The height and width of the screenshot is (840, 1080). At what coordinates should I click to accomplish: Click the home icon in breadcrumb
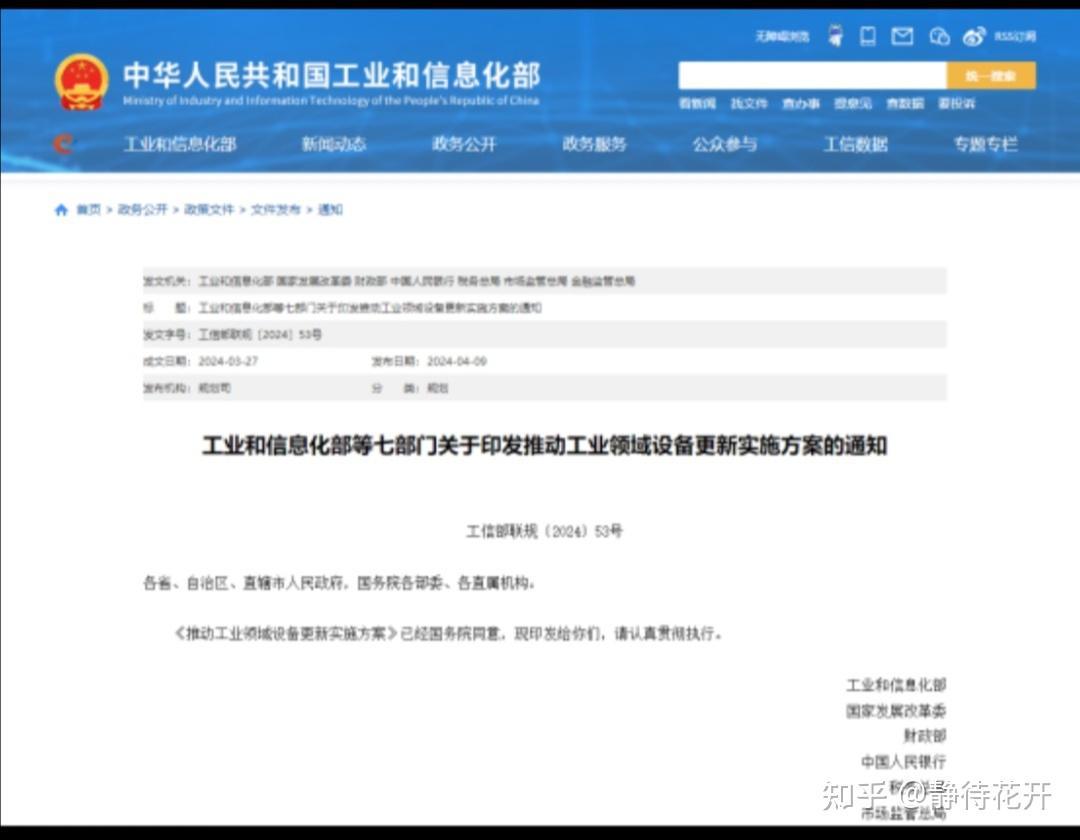[61, 210]
